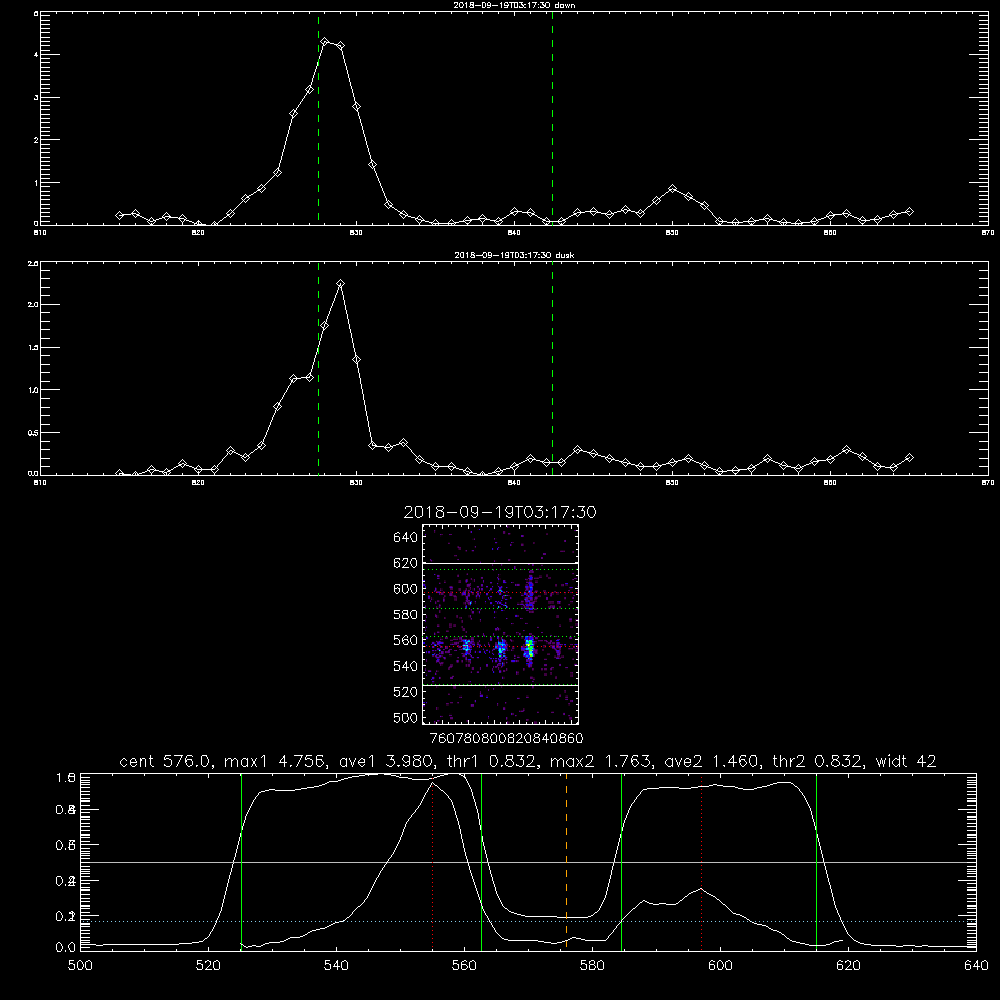Viewport: 1000px width, 1000px height.
Task: Click last diamond data point of the dusk curve
Action: pos(909,457)
